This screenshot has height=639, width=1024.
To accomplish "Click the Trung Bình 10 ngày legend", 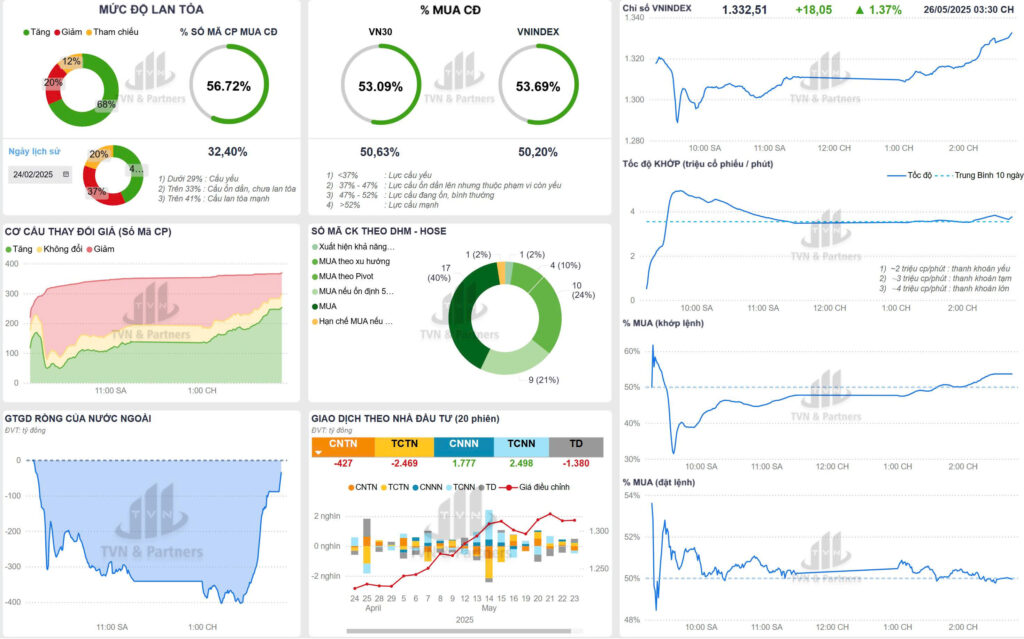I will click(x=939, y=174).
